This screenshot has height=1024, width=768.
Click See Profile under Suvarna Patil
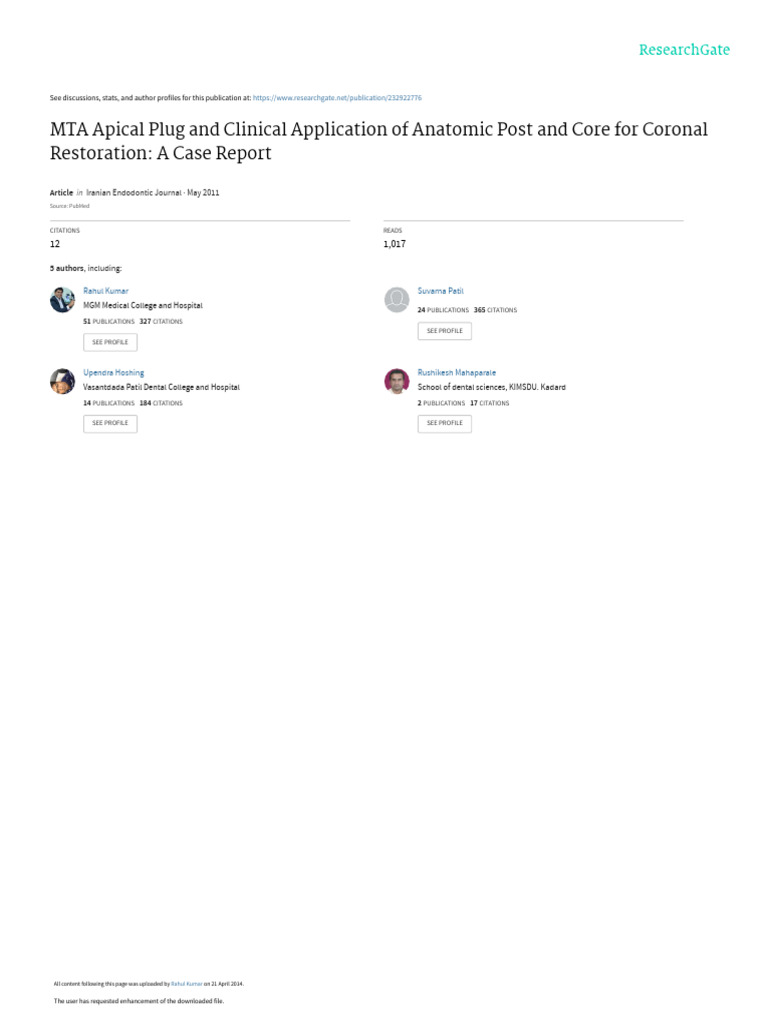445,331
